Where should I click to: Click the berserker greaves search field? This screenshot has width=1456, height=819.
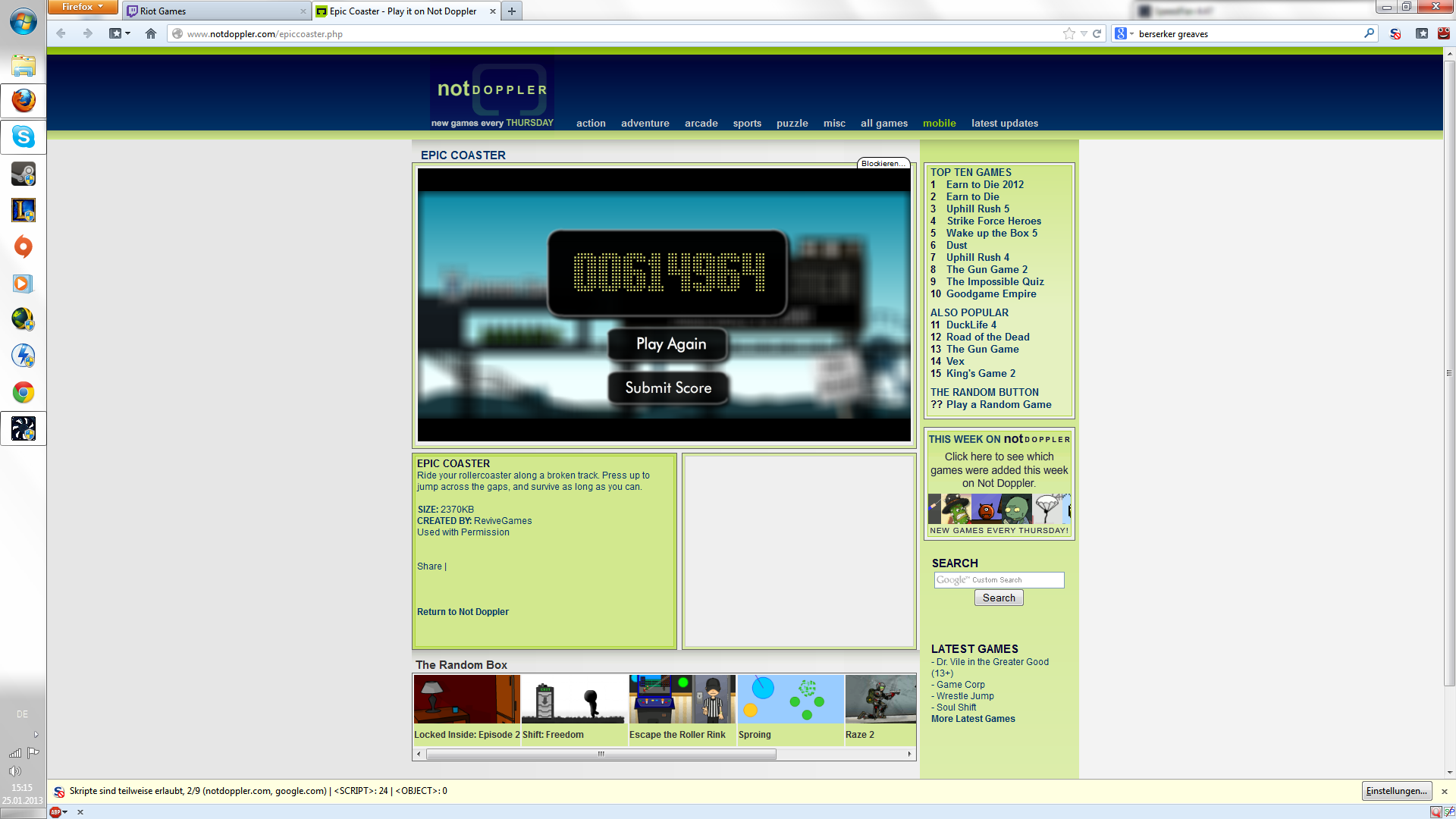point(1247,33)
